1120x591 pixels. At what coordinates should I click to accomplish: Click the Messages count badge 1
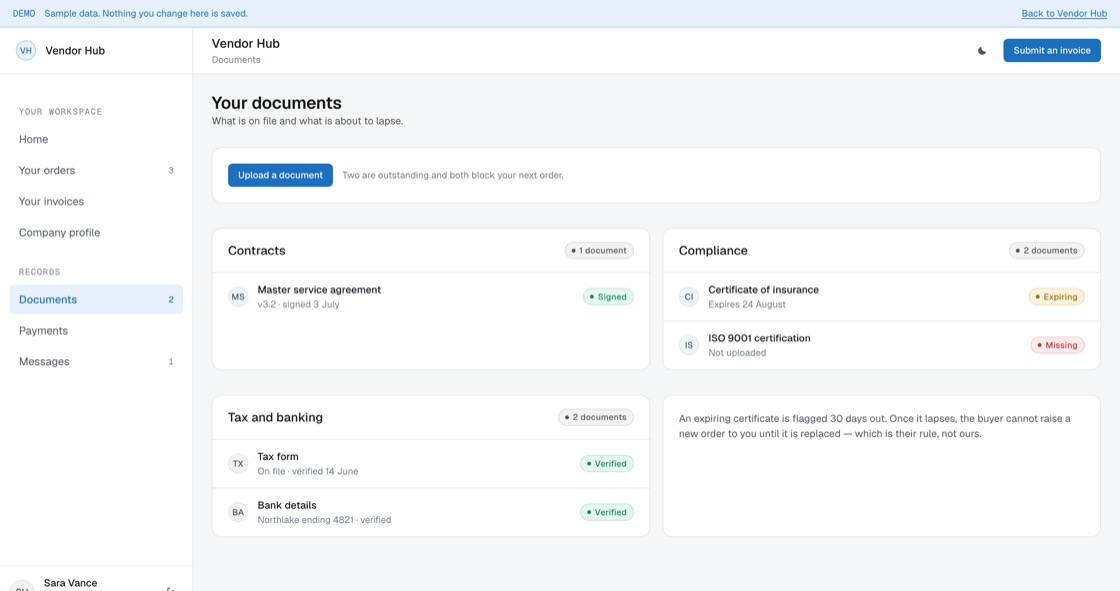(171, 362)
